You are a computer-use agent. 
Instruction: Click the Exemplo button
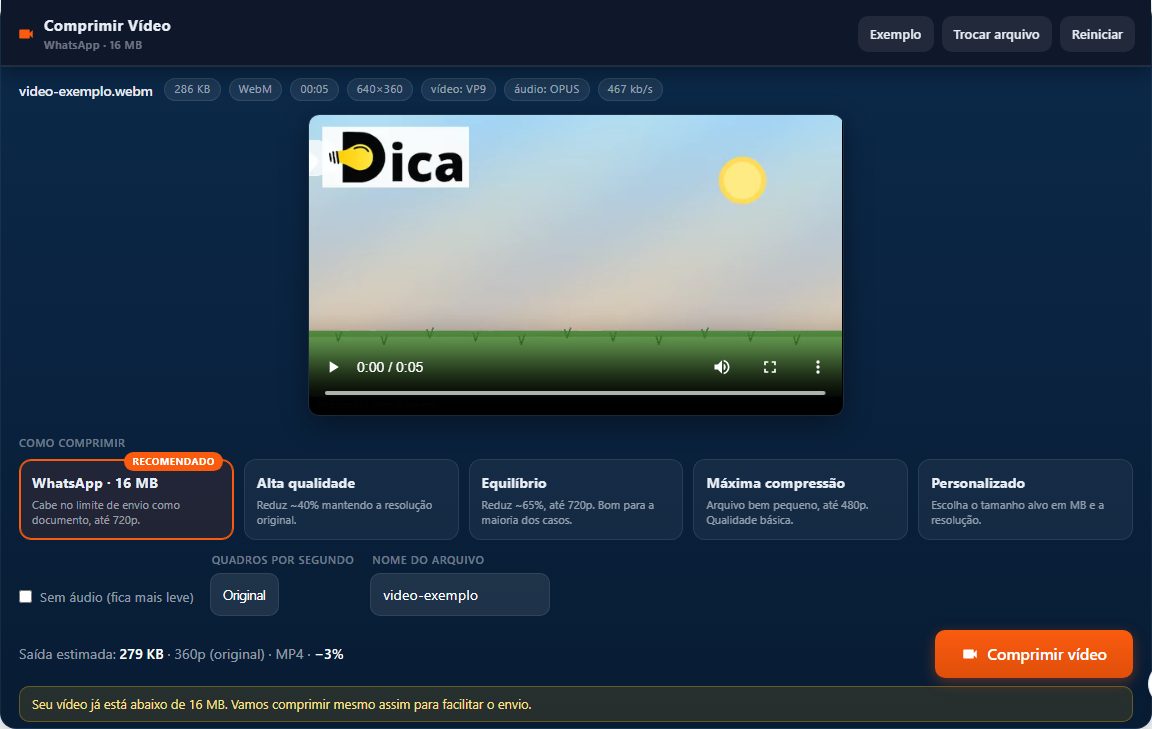[895, 35]
